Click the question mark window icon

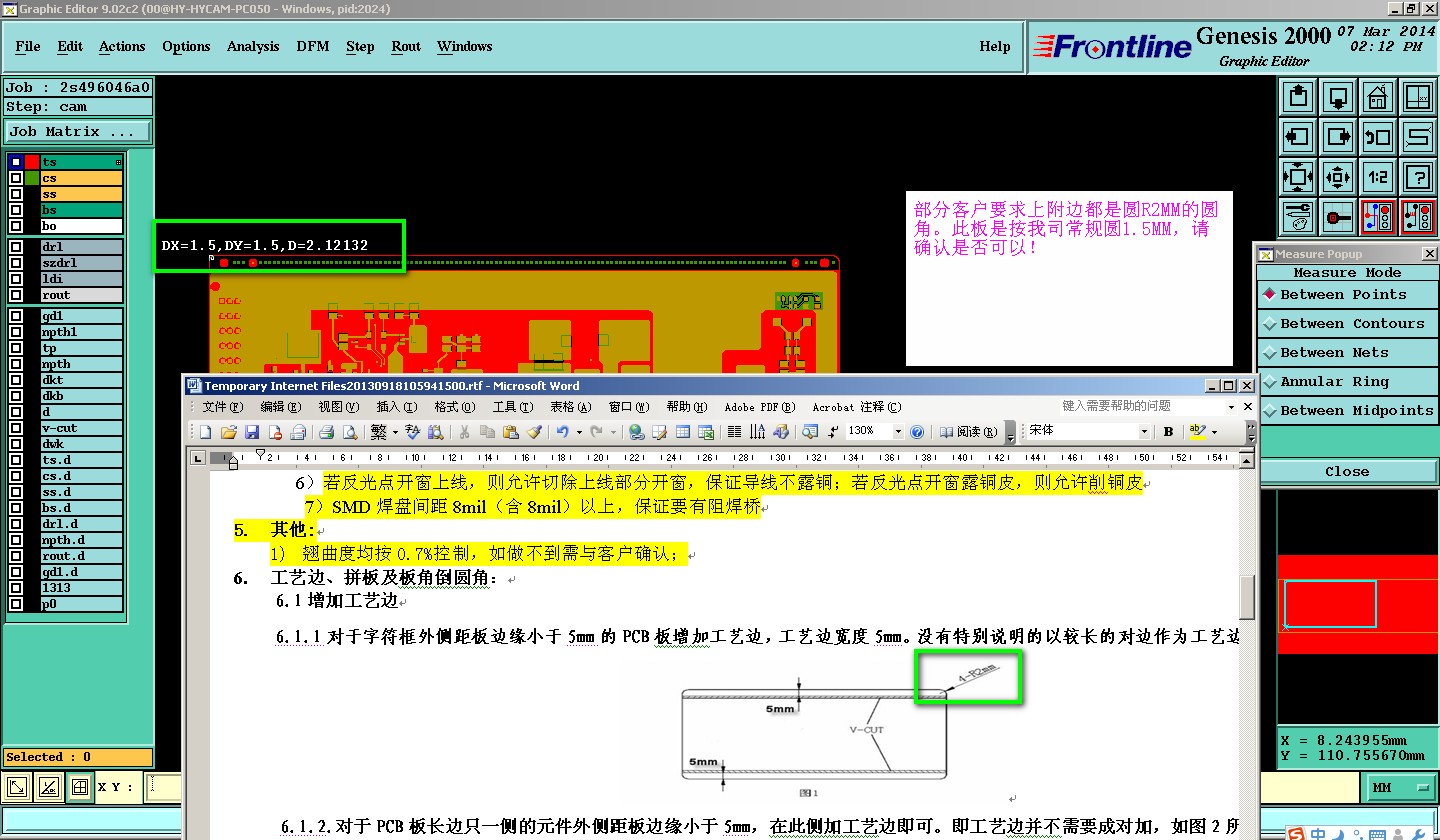tap(1418, 177)
